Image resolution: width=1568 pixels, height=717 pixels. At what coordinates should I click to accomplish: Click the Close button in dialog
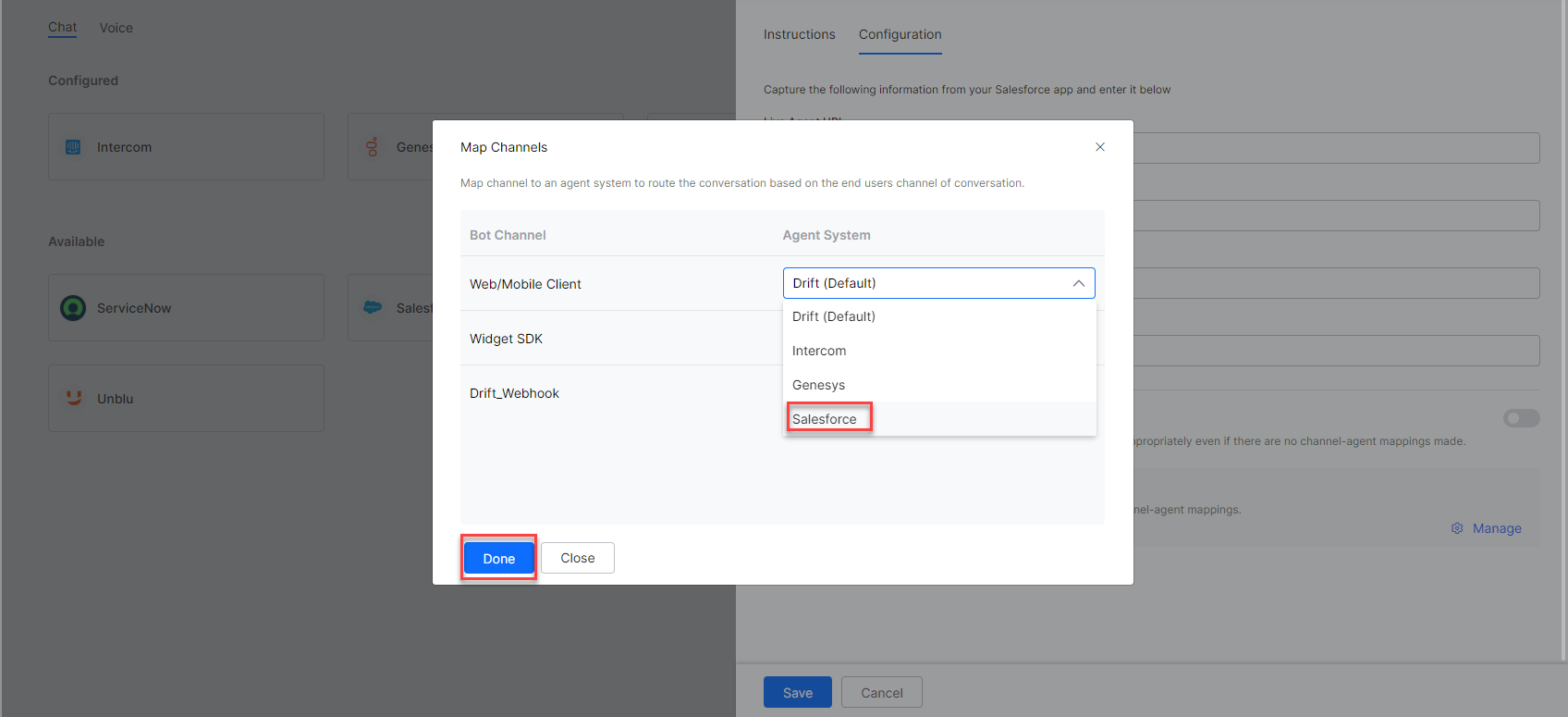[x=578, y=558]
